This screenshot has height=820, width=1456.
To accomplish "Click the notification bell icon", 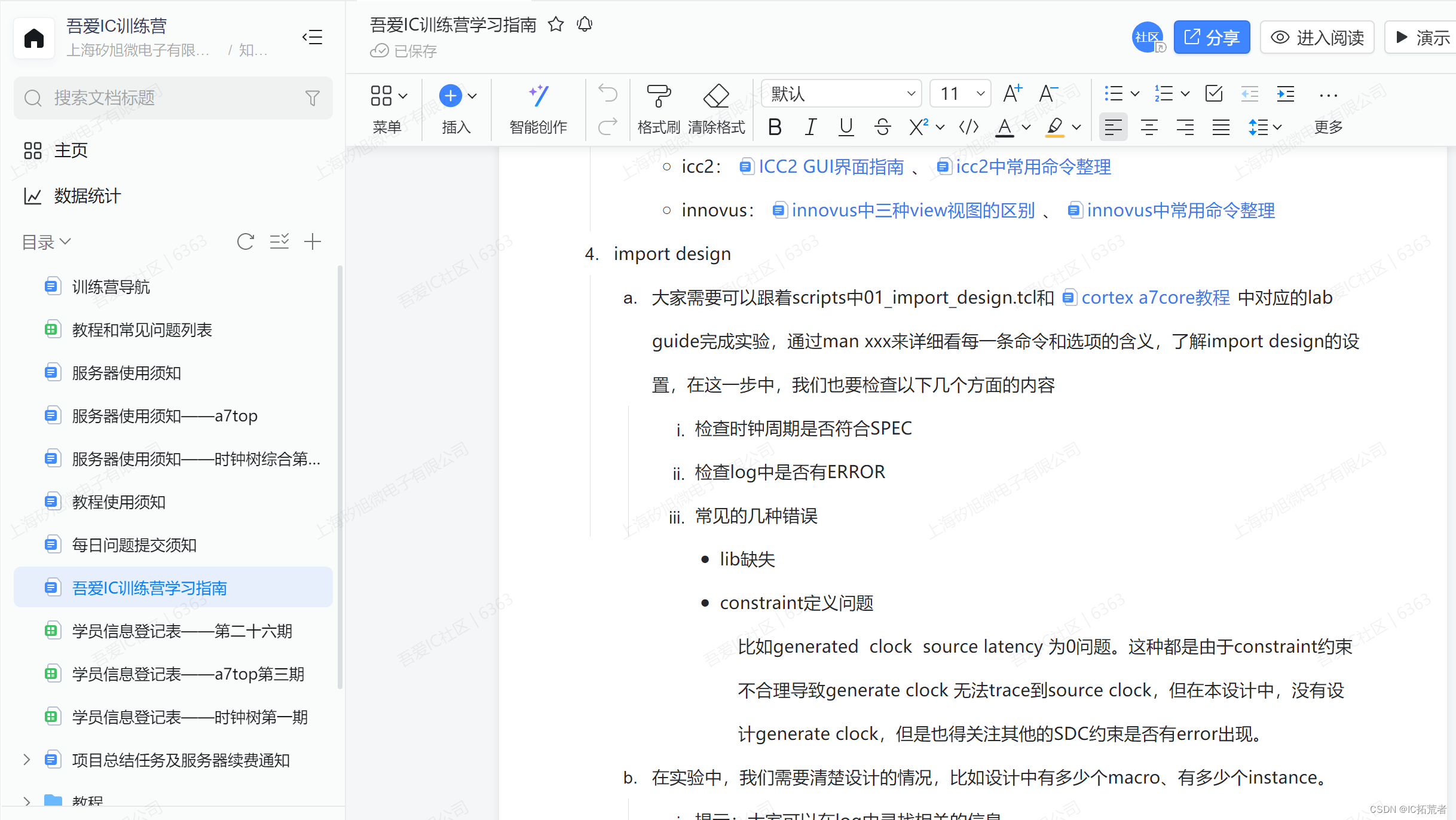I will (585, 25).
